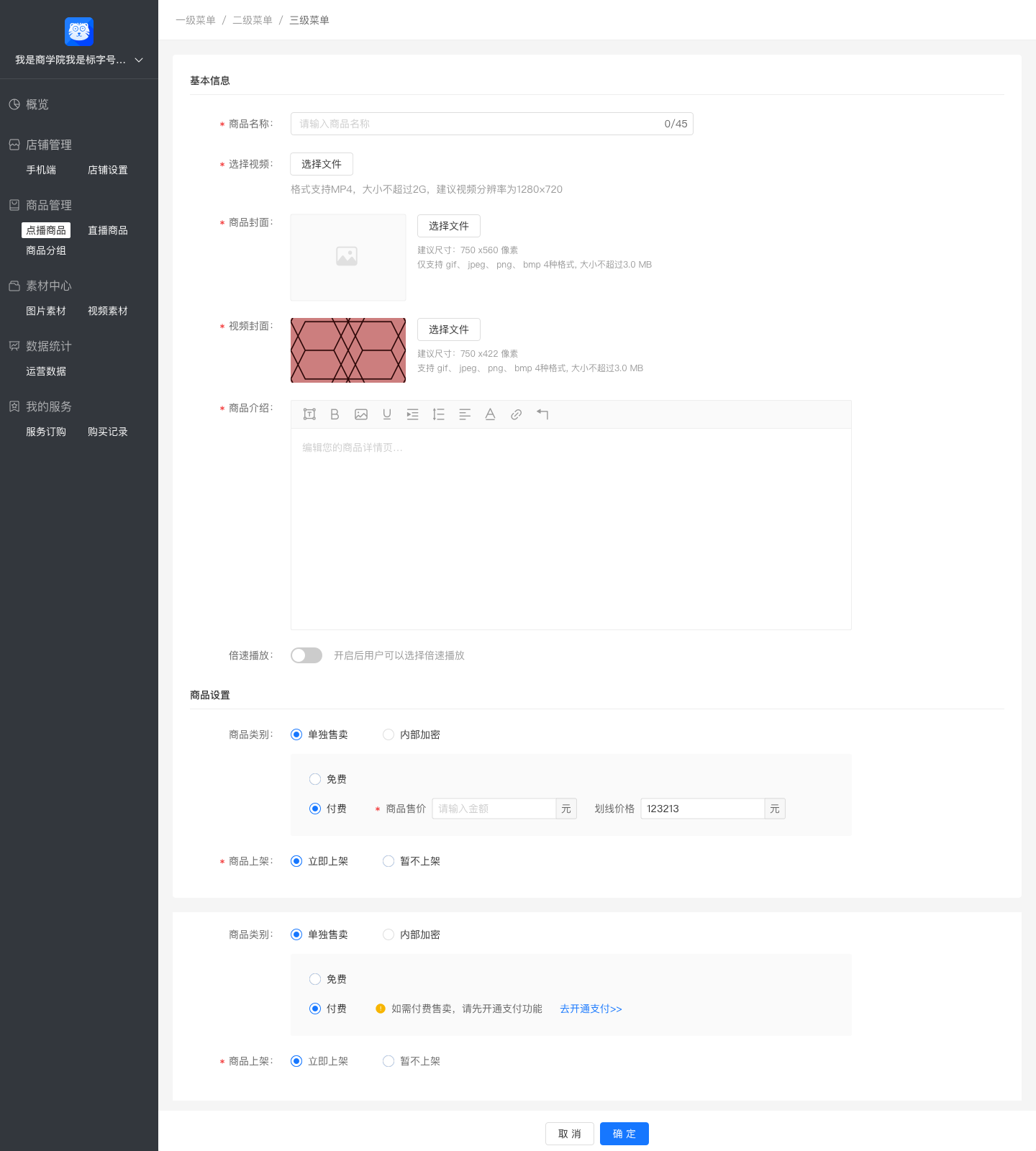Insert image via editor toolbar icon

coord(361,414)
